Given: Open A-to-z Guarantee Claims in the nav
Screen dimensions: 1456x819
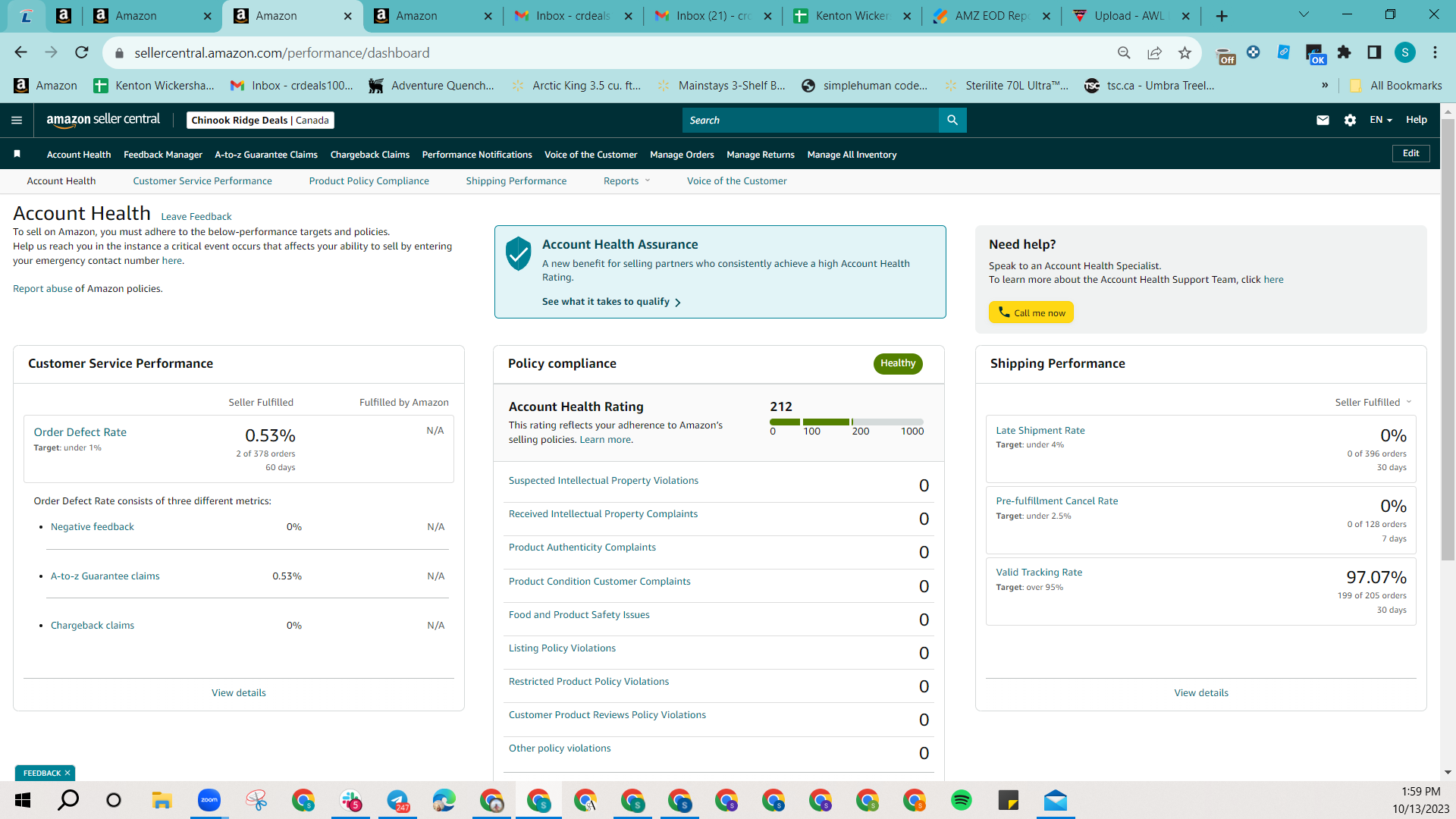Looking at the screenshot, I should tap(266, 154).
